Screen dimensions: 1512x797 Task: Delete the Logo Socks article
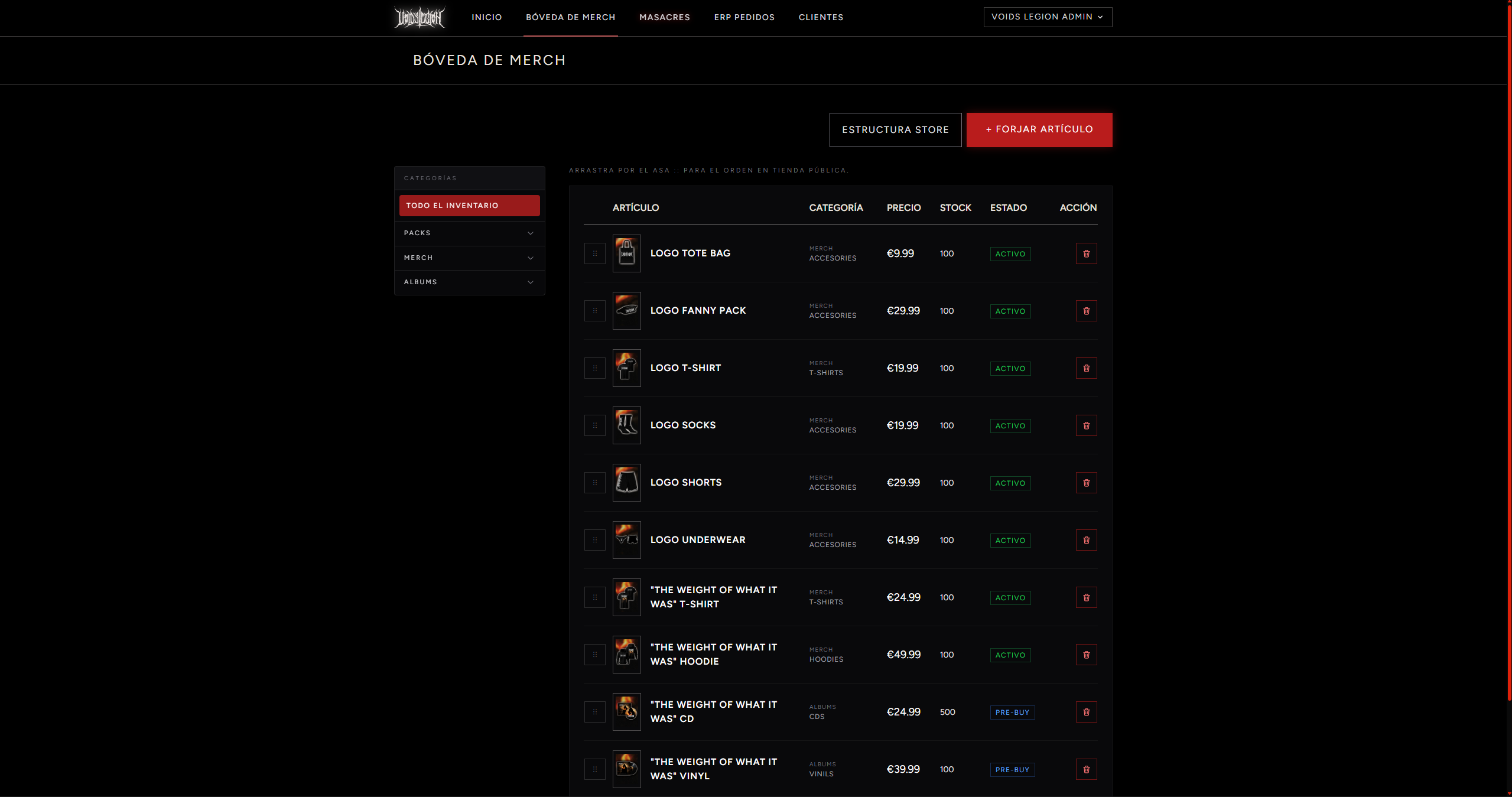[1086, 425]
